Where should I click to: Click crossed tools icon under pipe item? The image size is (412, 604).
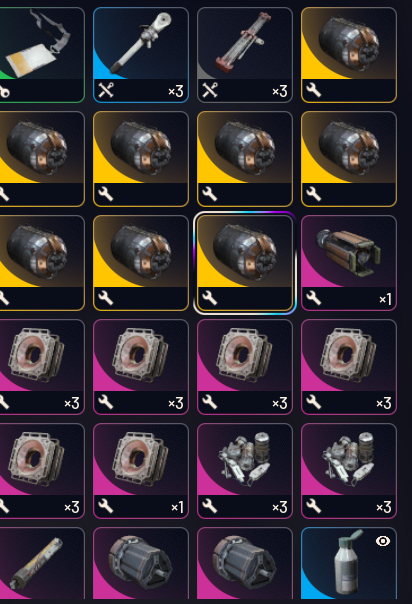point(106,91)
